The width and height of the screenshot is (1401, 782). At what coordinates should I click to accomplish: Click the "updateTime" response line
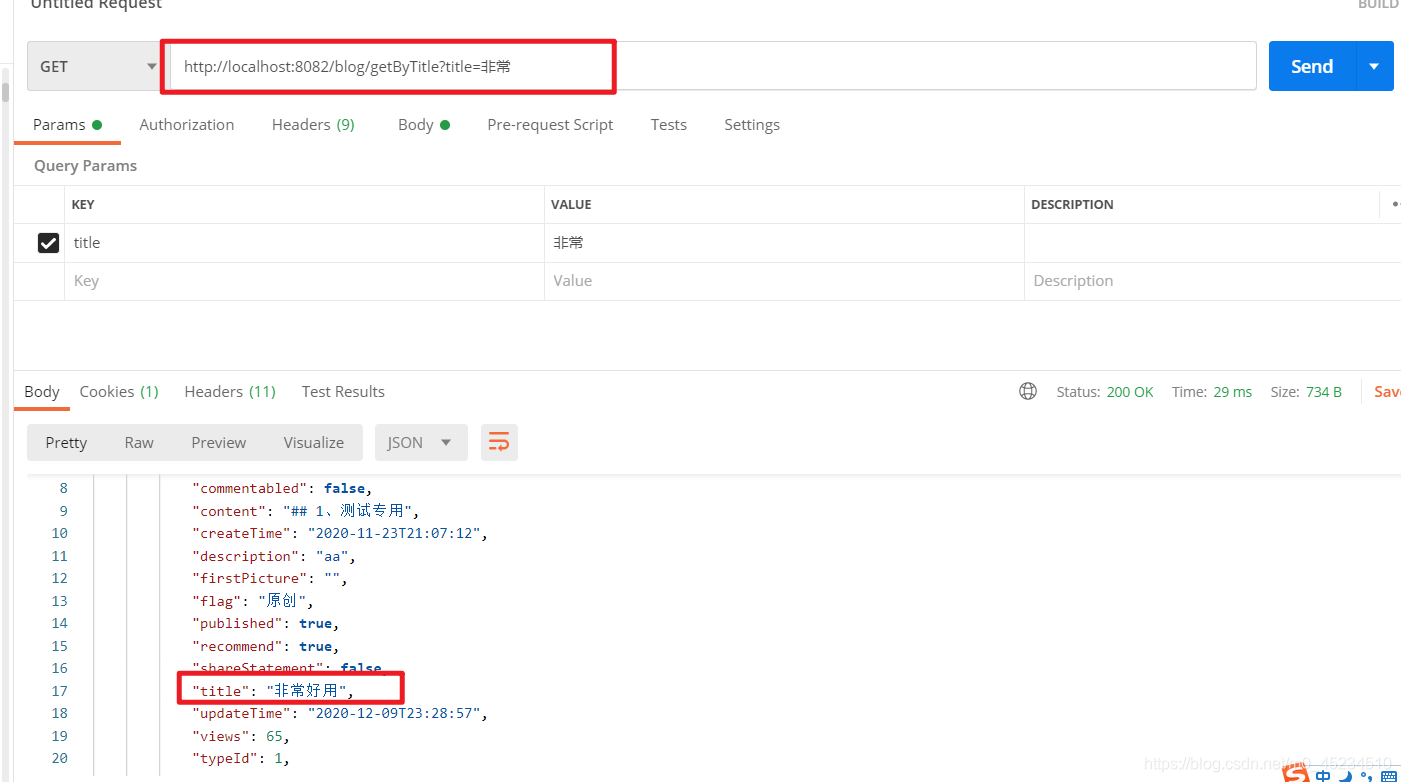click(340, 714)
